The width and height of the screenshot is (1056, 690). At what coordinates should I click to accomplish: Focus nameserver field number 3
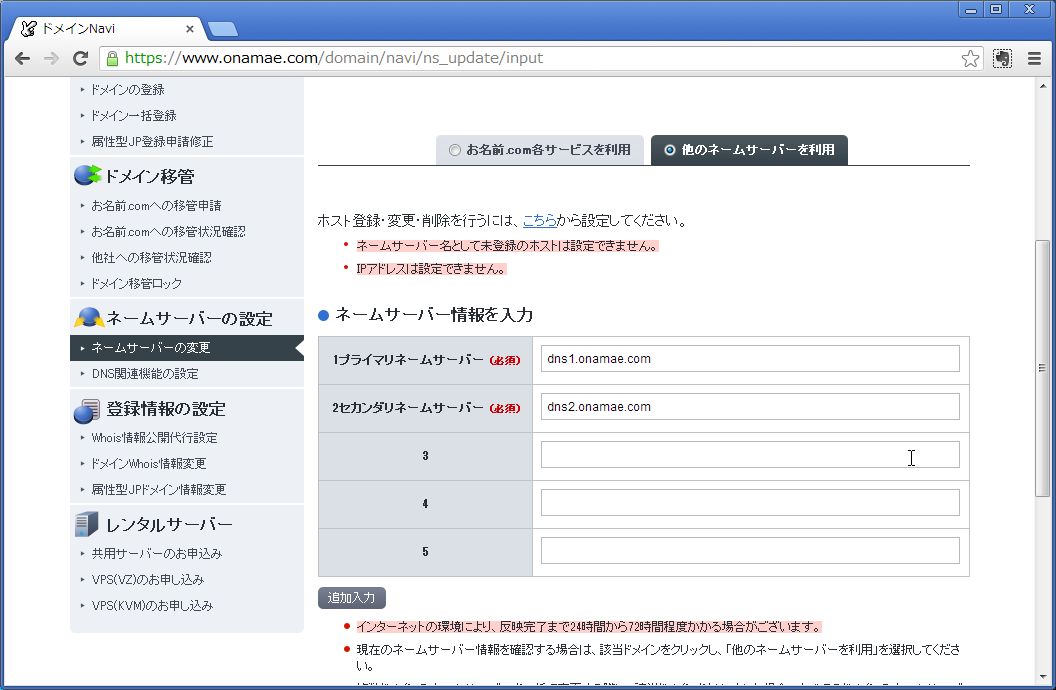[x=750, y=454]
